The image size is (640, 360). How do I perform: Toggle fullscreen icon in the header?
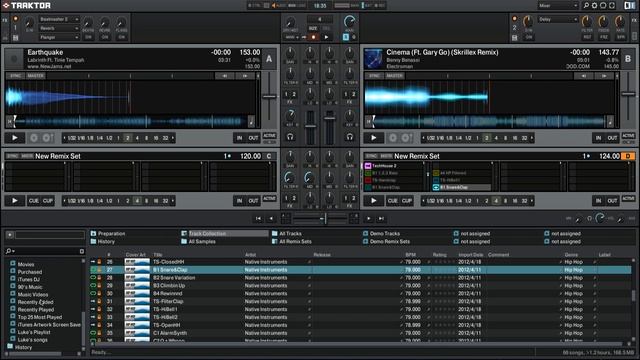(x=612, y=5)
